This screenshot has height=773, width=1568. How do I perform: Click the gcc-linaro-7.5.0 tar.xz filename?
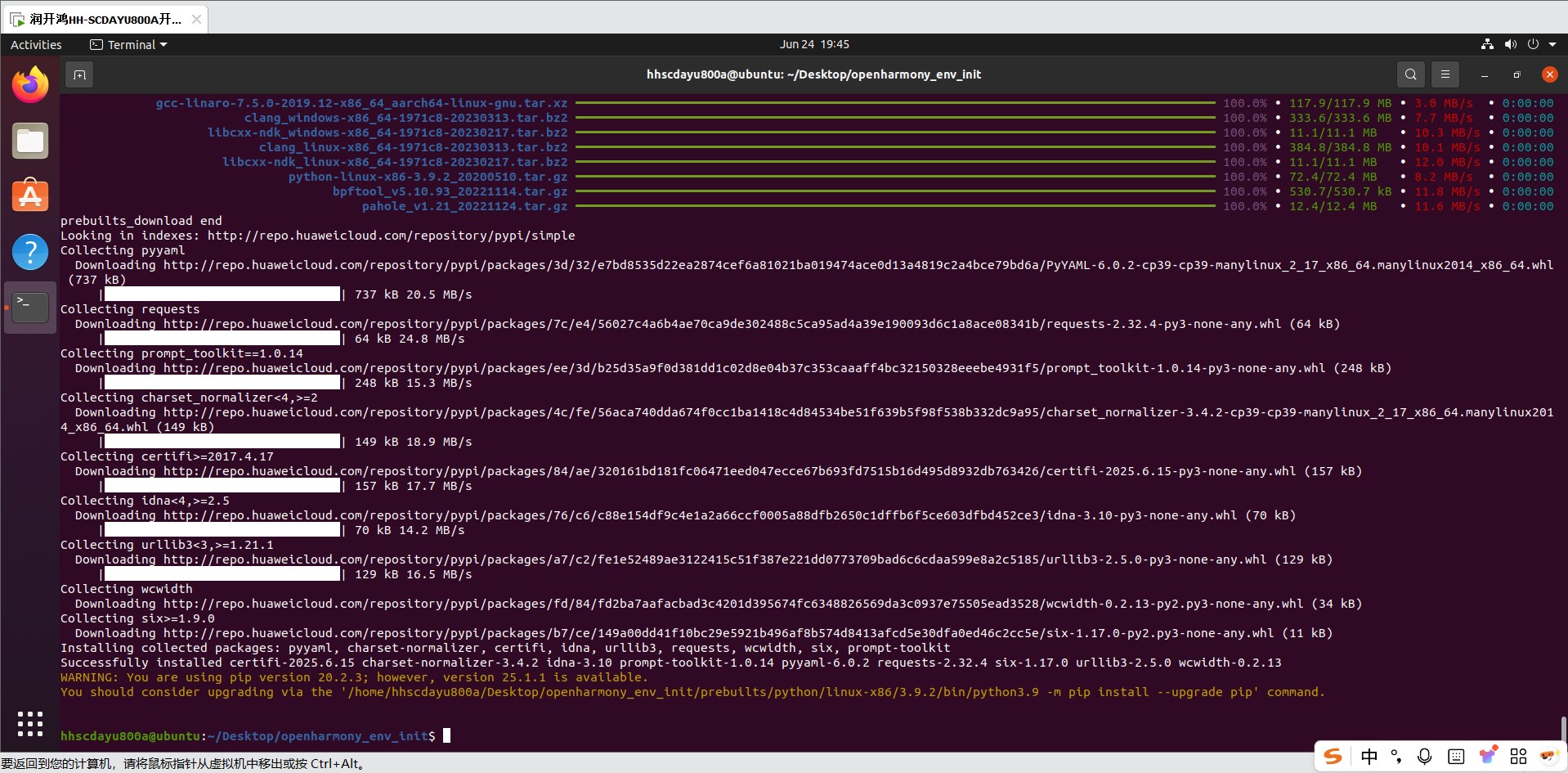361,103
